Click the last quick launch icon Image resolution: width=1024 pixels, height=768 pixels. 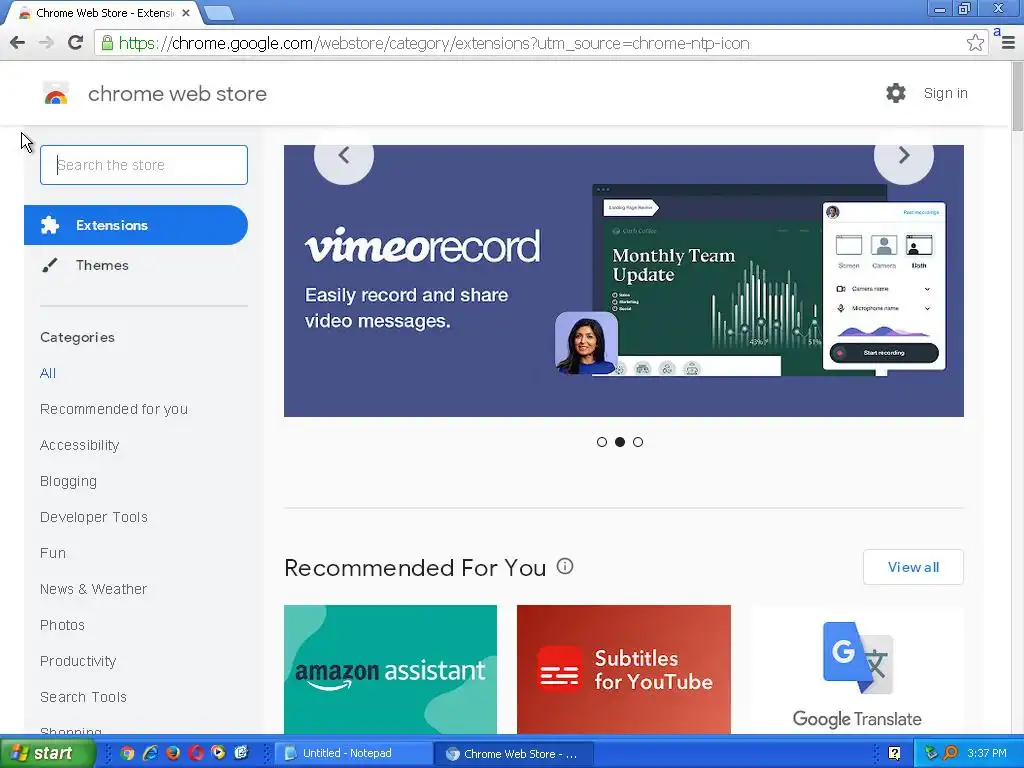coord(241,753)
